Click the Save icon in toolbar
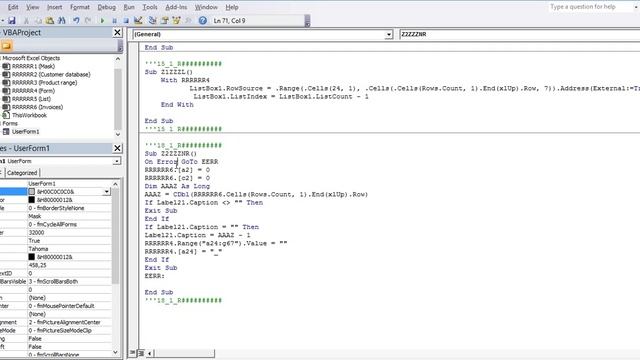 (x=12, y=20)
